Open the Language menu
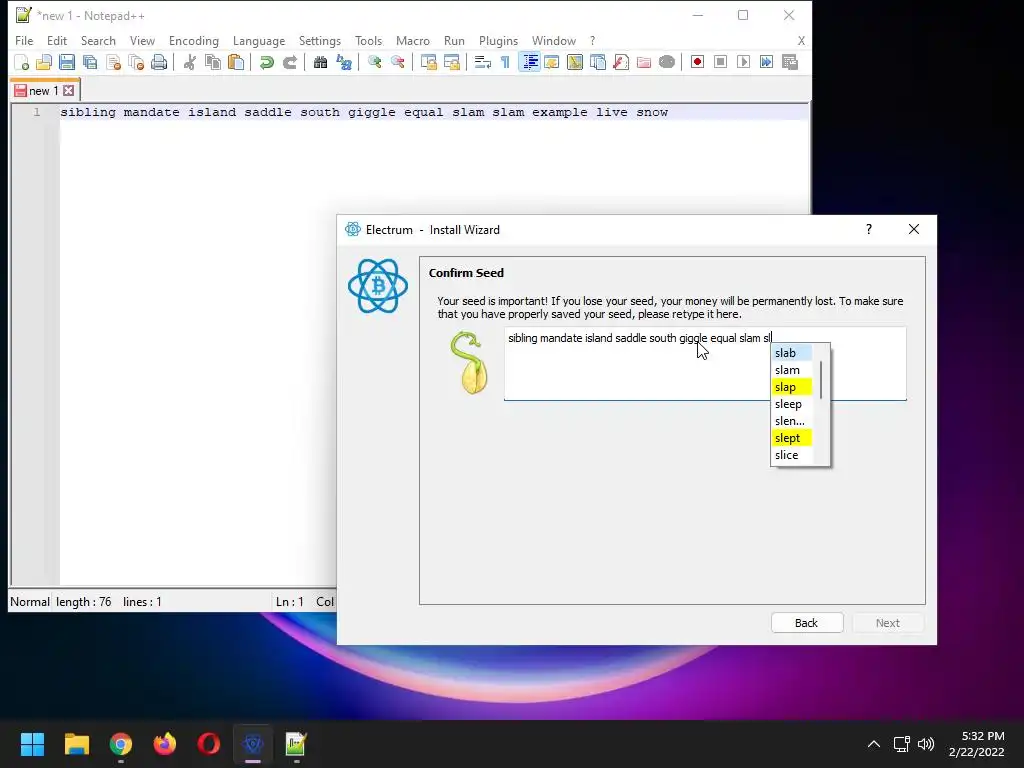Image resolution: width=1024 pixels, height=768 pixels. (x=259, y=40)
